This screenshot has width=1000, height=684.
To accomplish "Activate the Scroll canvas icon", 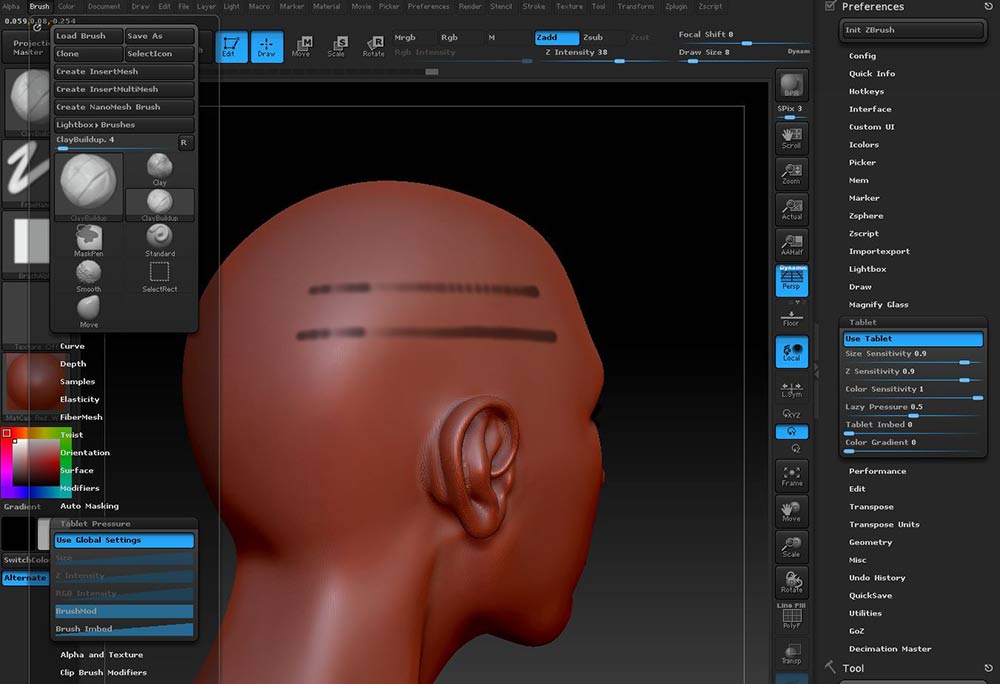I will (791, 138).
